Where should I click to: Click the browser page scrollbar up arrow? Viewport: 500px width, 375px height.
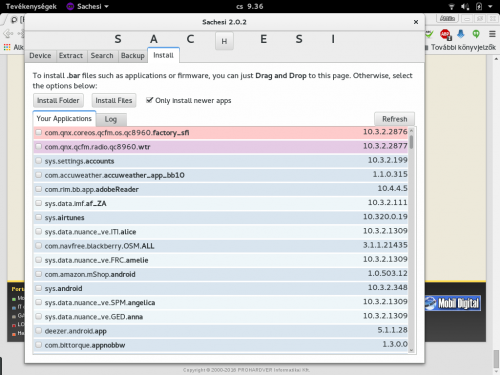tap(496, 59)
